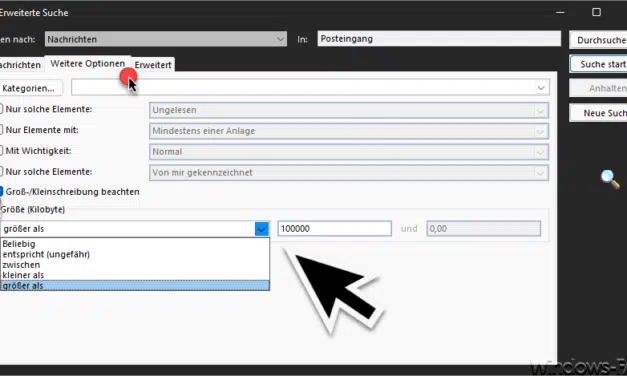Choose 'kleiner als' size option

point(135,275)
